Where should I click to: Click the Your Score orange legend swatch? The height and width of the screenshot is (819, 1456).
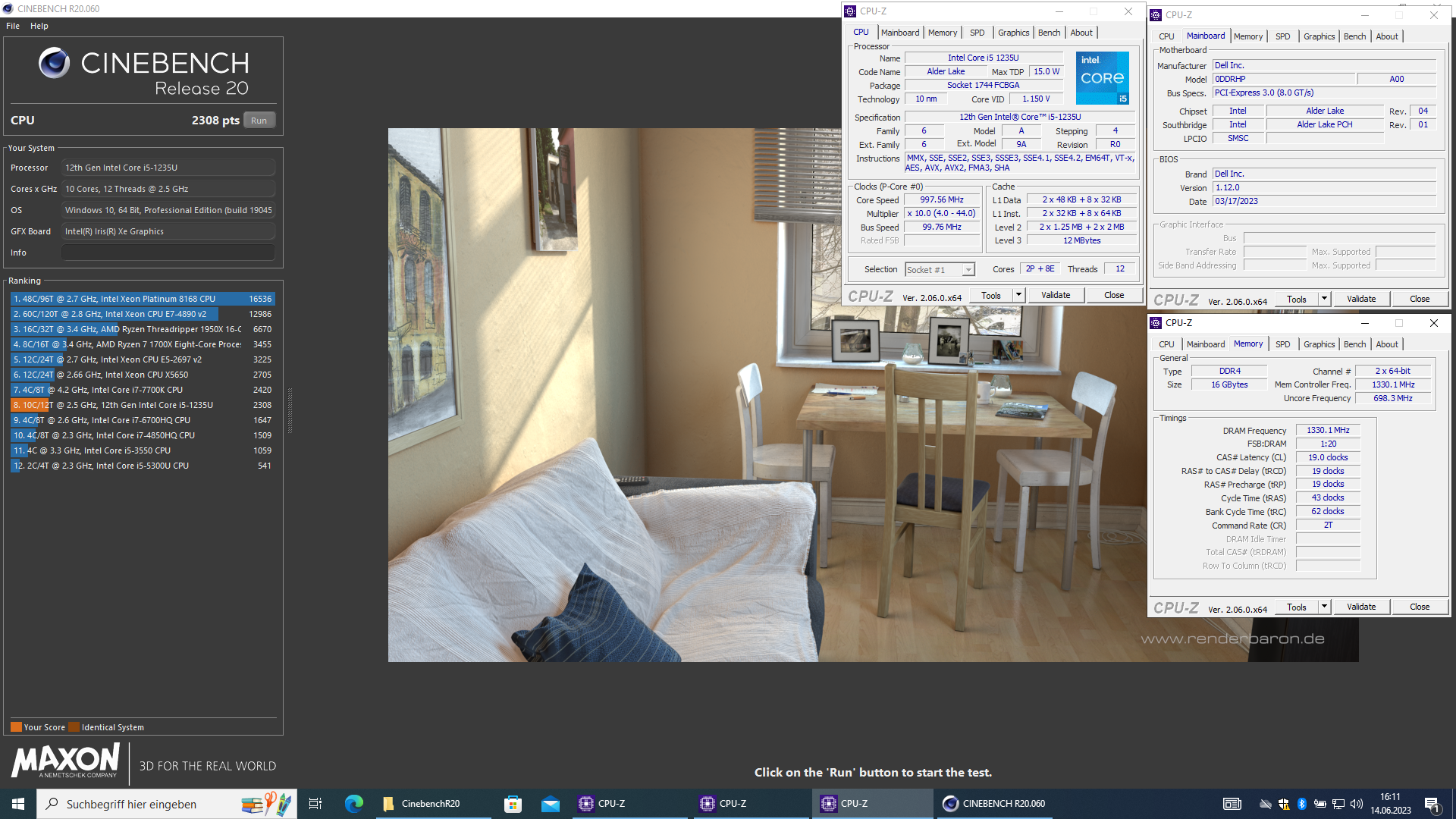[16, 727]
